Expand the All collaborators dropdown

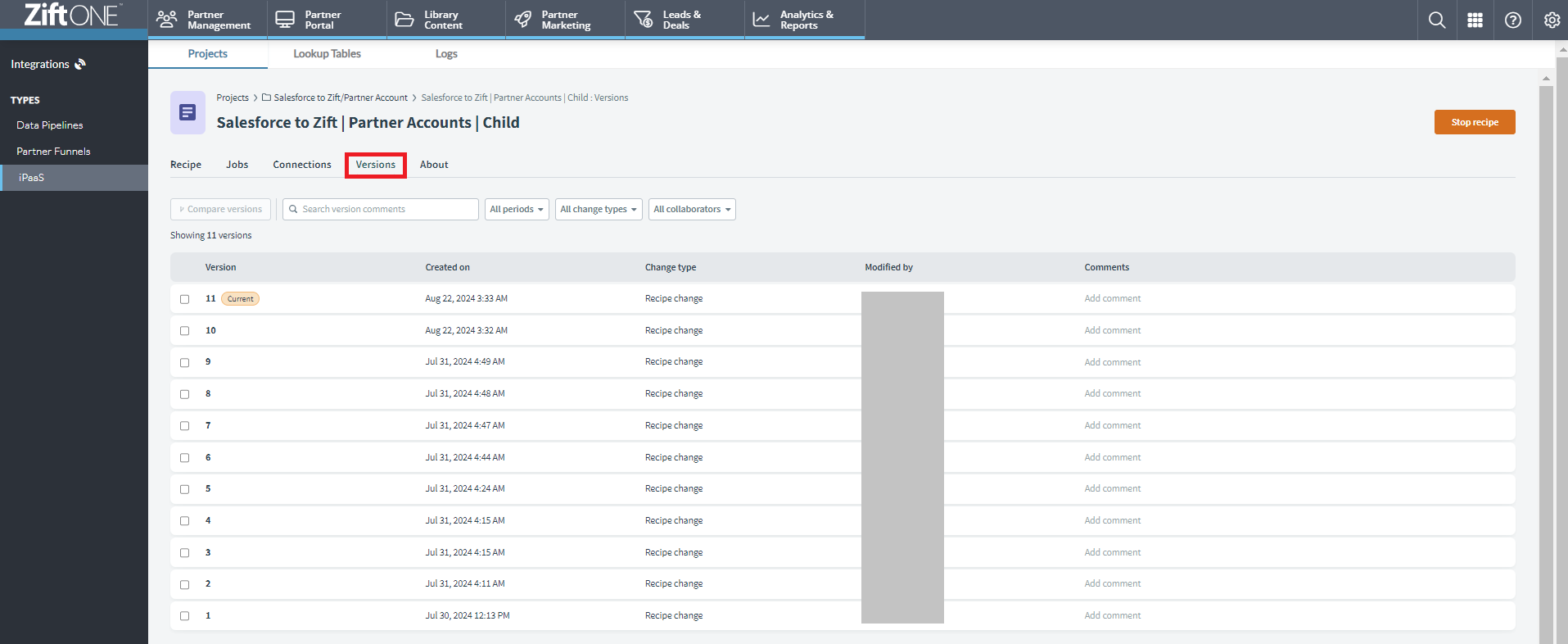coord(692,209)
